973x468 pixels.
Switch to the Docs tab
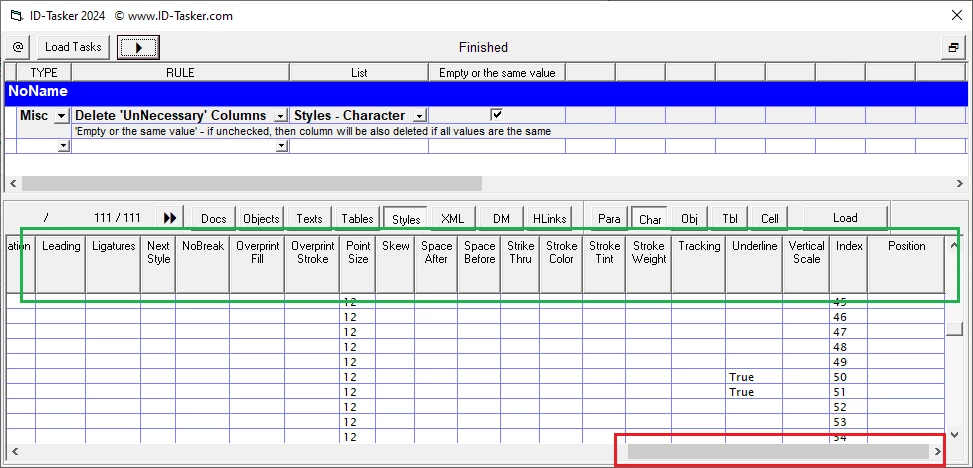pyautogui.click(x=213, y=218)
